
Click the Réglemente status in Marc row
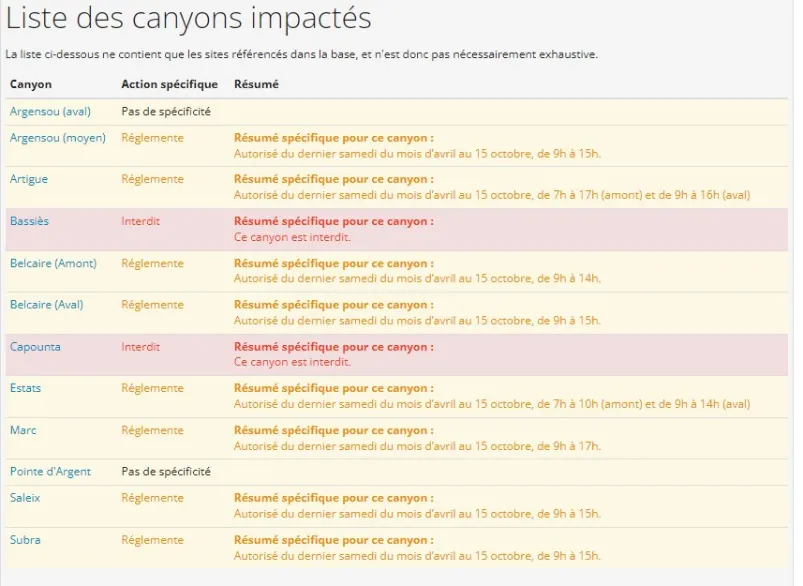[152, 430]
